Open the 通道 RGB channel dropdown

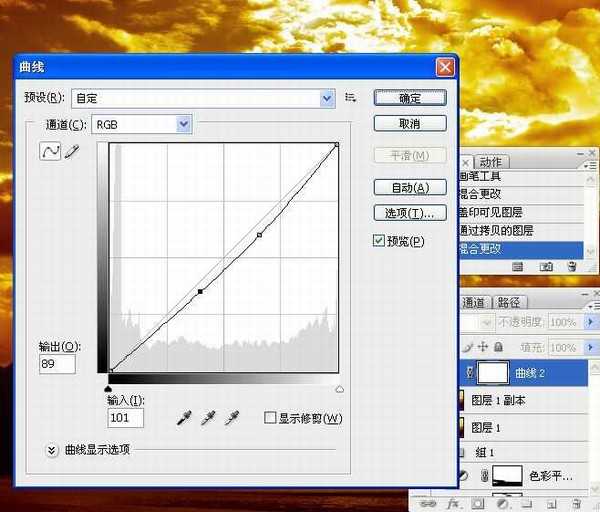183,124
